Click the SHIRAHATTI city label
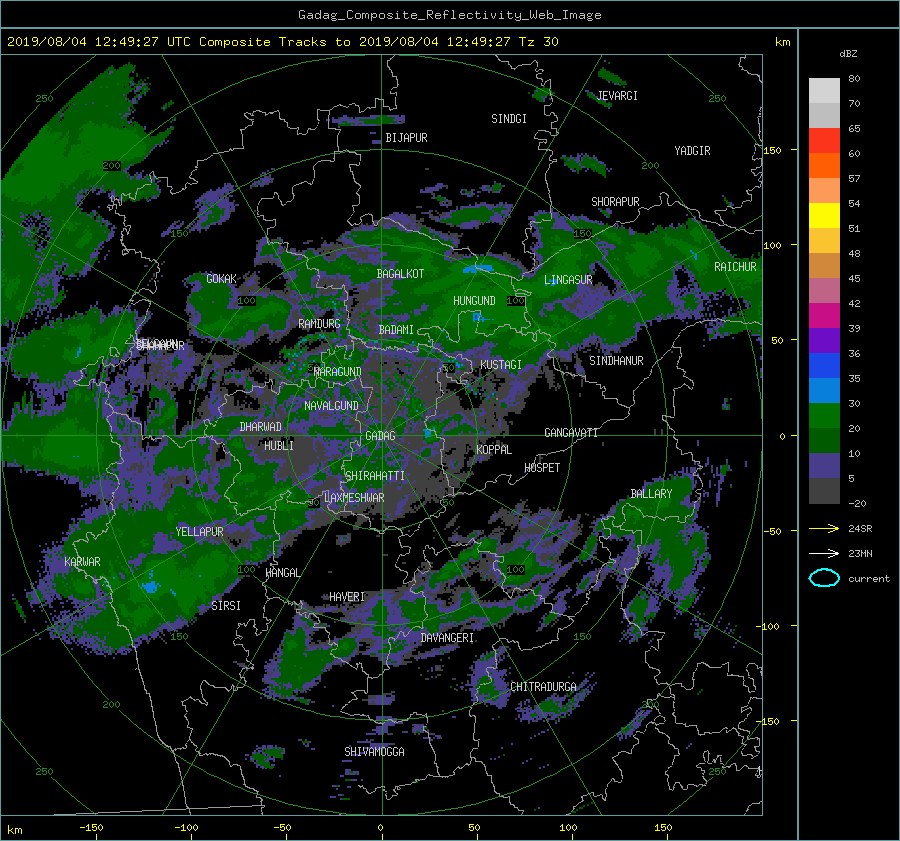 click(x=375, y=476)
